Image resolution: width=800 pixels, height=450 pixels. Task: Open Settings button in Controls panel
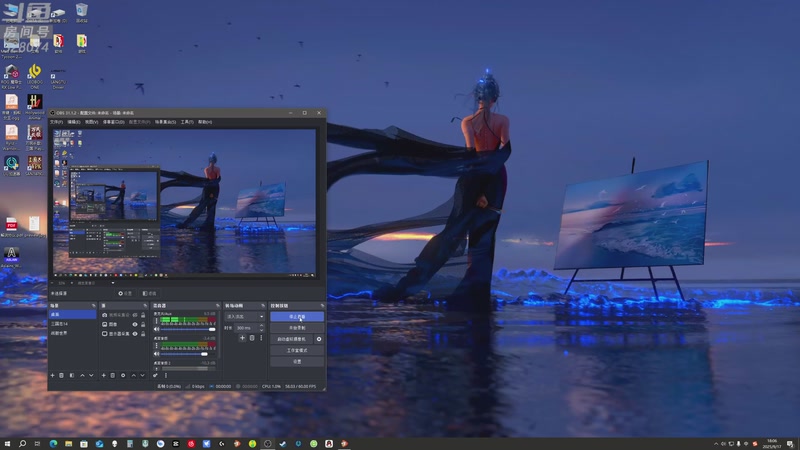(297, 362)
